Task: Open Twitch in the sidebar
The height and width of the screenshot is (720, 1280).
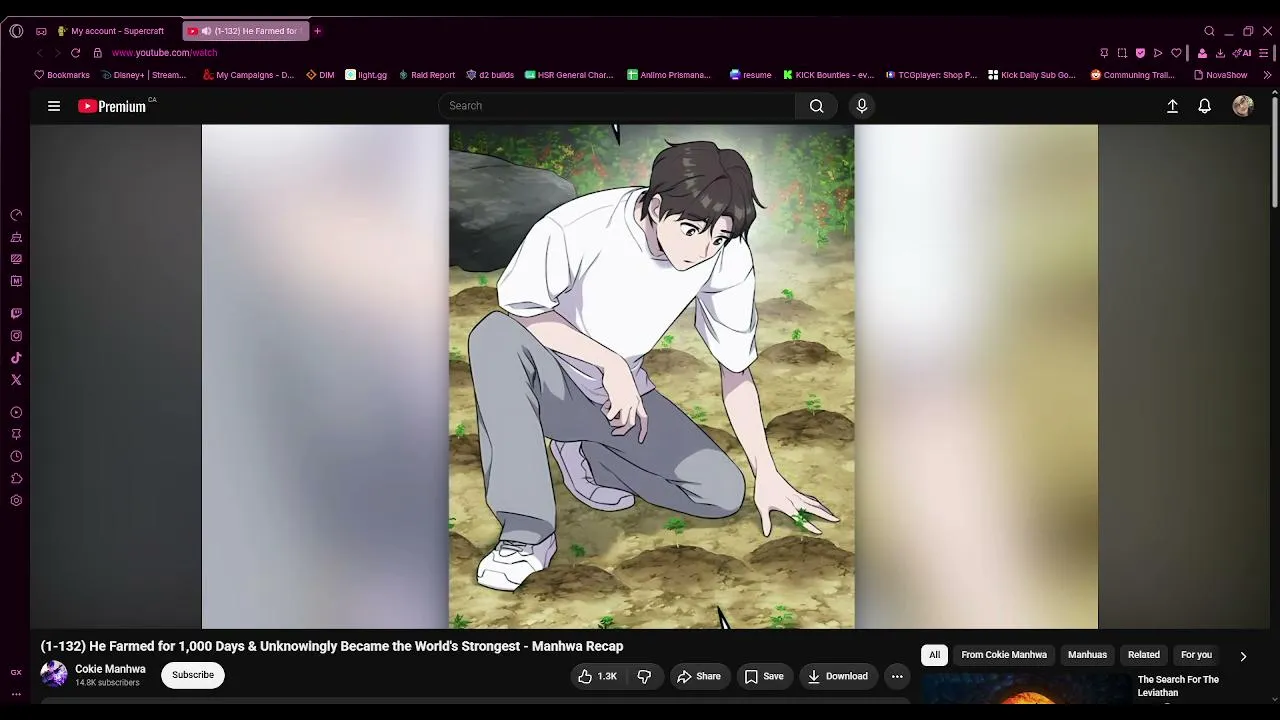Action: point(16,314)
